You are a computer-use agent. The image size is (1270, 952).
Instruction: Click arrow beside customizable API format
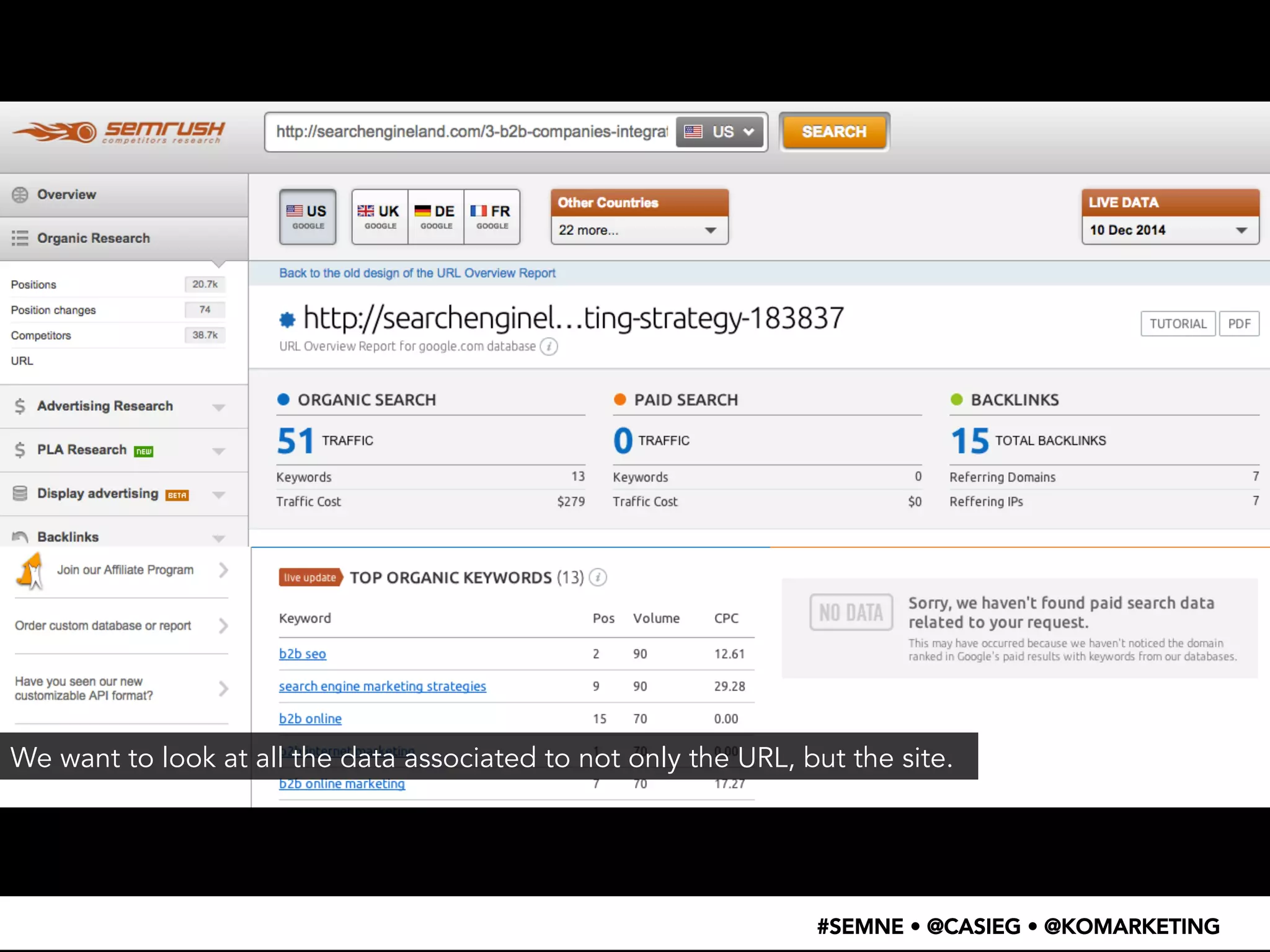223,689
